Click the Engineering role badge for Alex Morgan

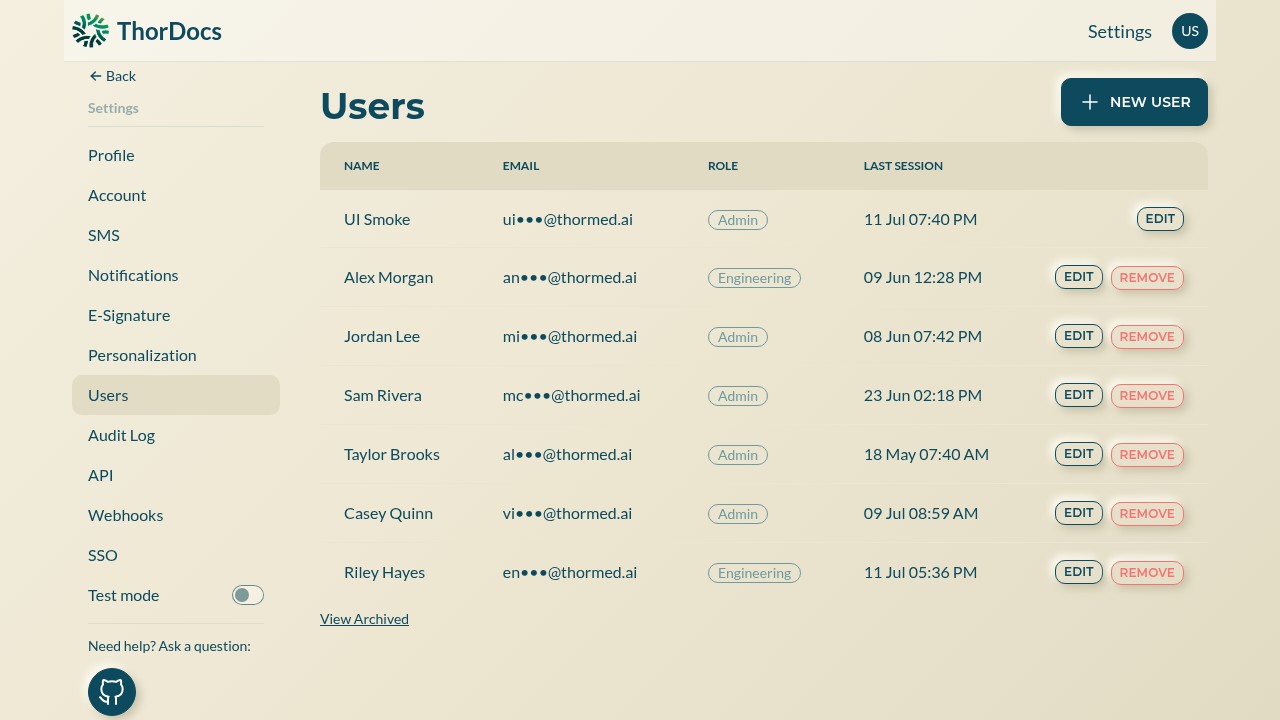[754, 278]
